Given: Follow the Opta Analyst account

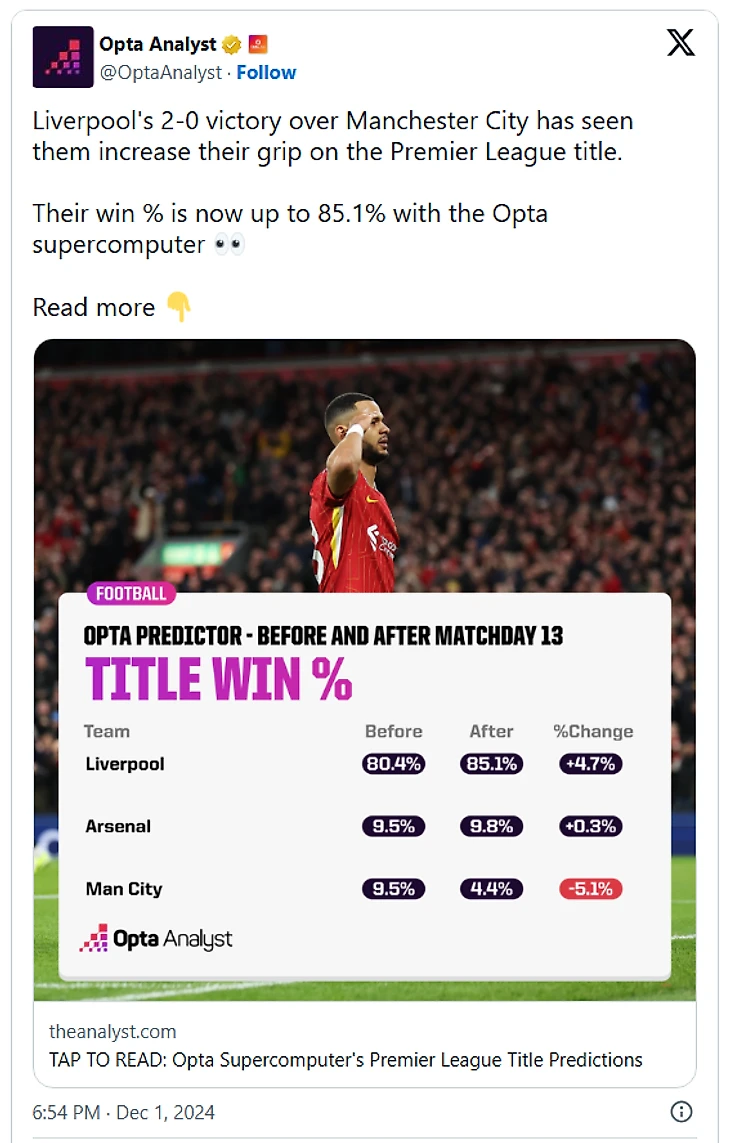Looking at the screenshot, I should pos(266,73).
